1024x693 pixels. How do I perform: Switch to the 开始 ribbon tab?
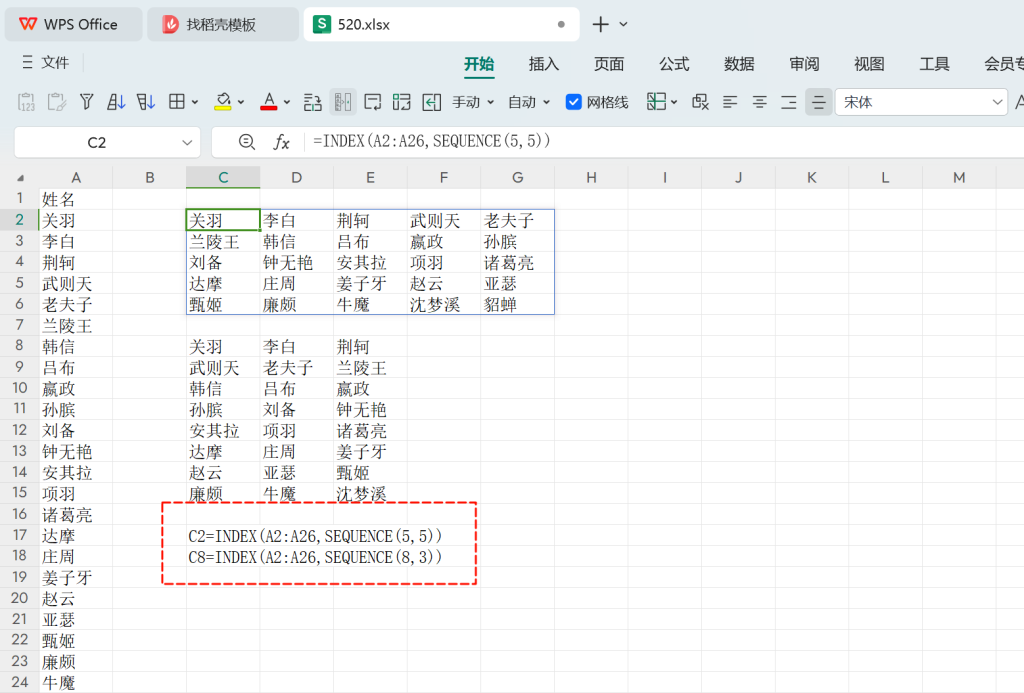pos(479,63)
